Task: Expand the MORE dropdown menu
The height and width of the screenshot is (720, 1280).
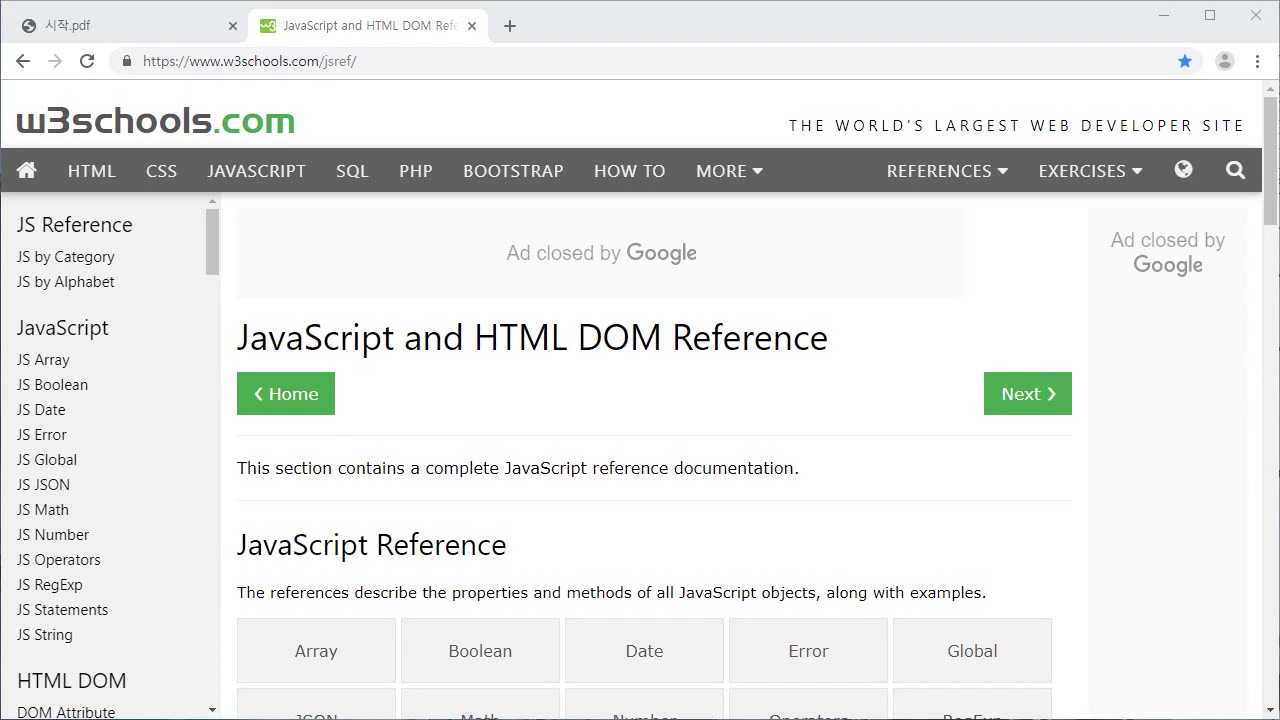Action: coord(729,171)
